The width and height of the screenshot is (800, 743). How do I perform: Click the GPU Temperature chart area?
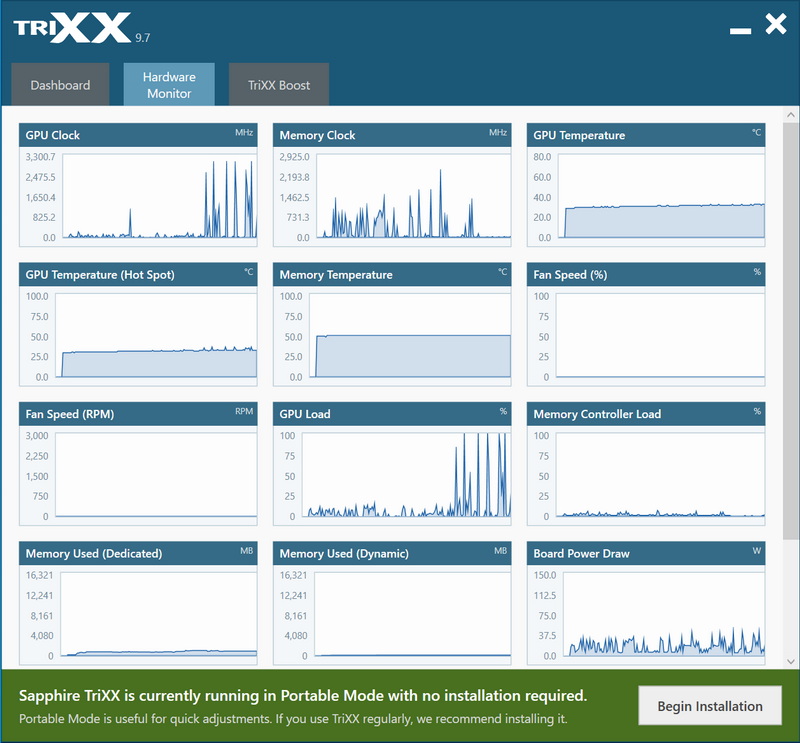pos(661,196)
